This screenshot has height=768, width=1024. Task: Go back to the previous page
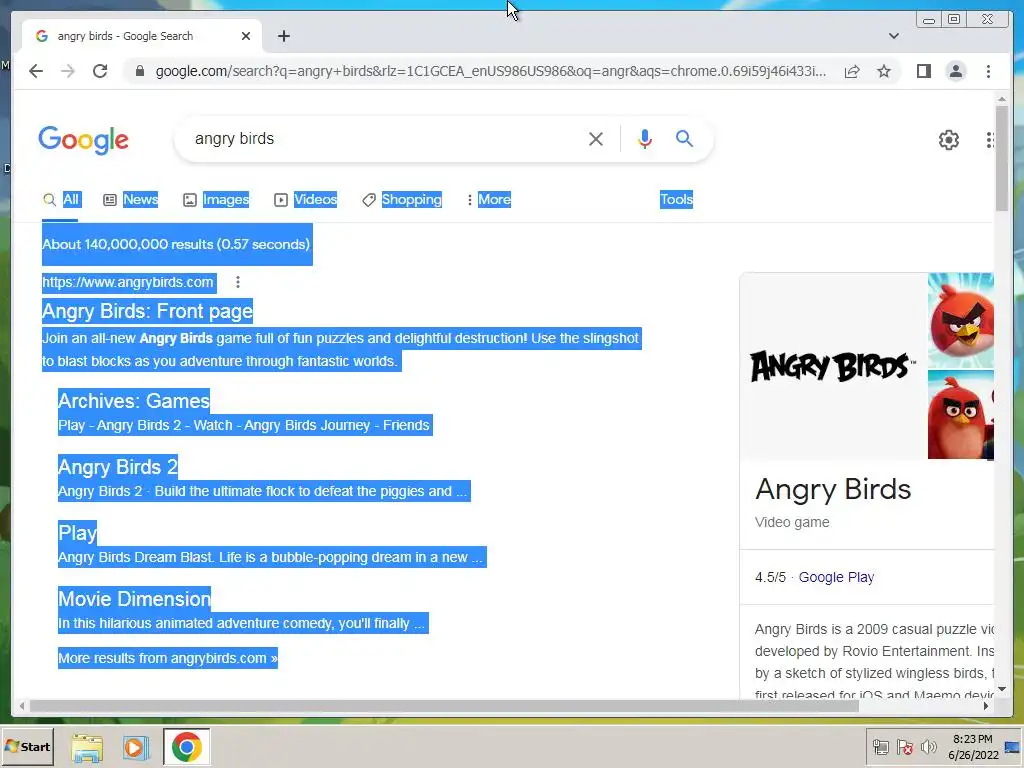[36, 71]
